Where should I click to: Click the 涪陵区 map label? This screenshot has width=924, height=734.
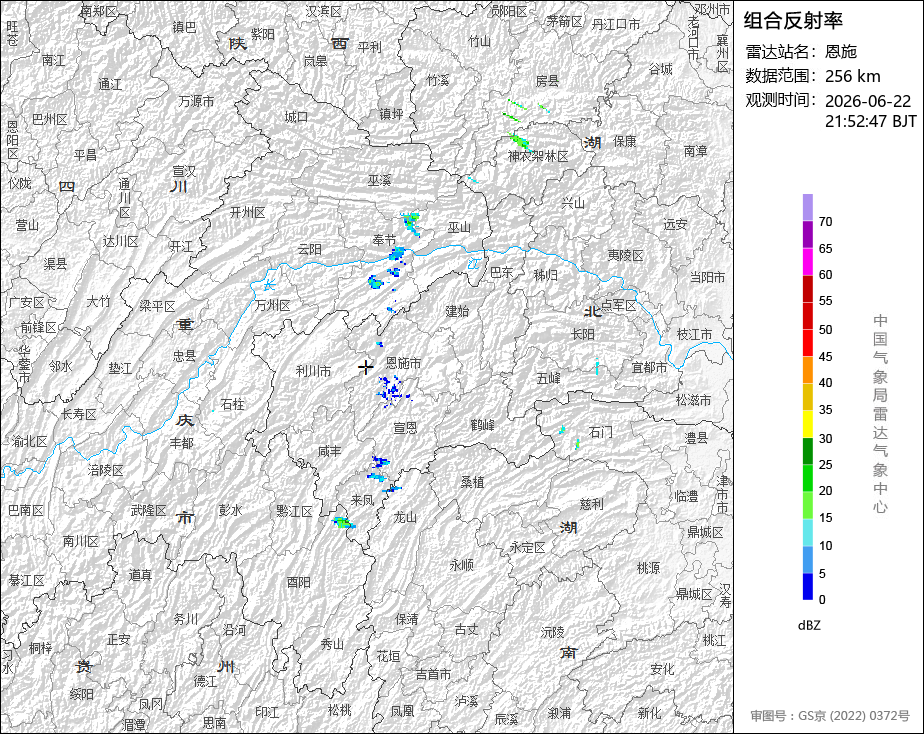coord(105,470)
